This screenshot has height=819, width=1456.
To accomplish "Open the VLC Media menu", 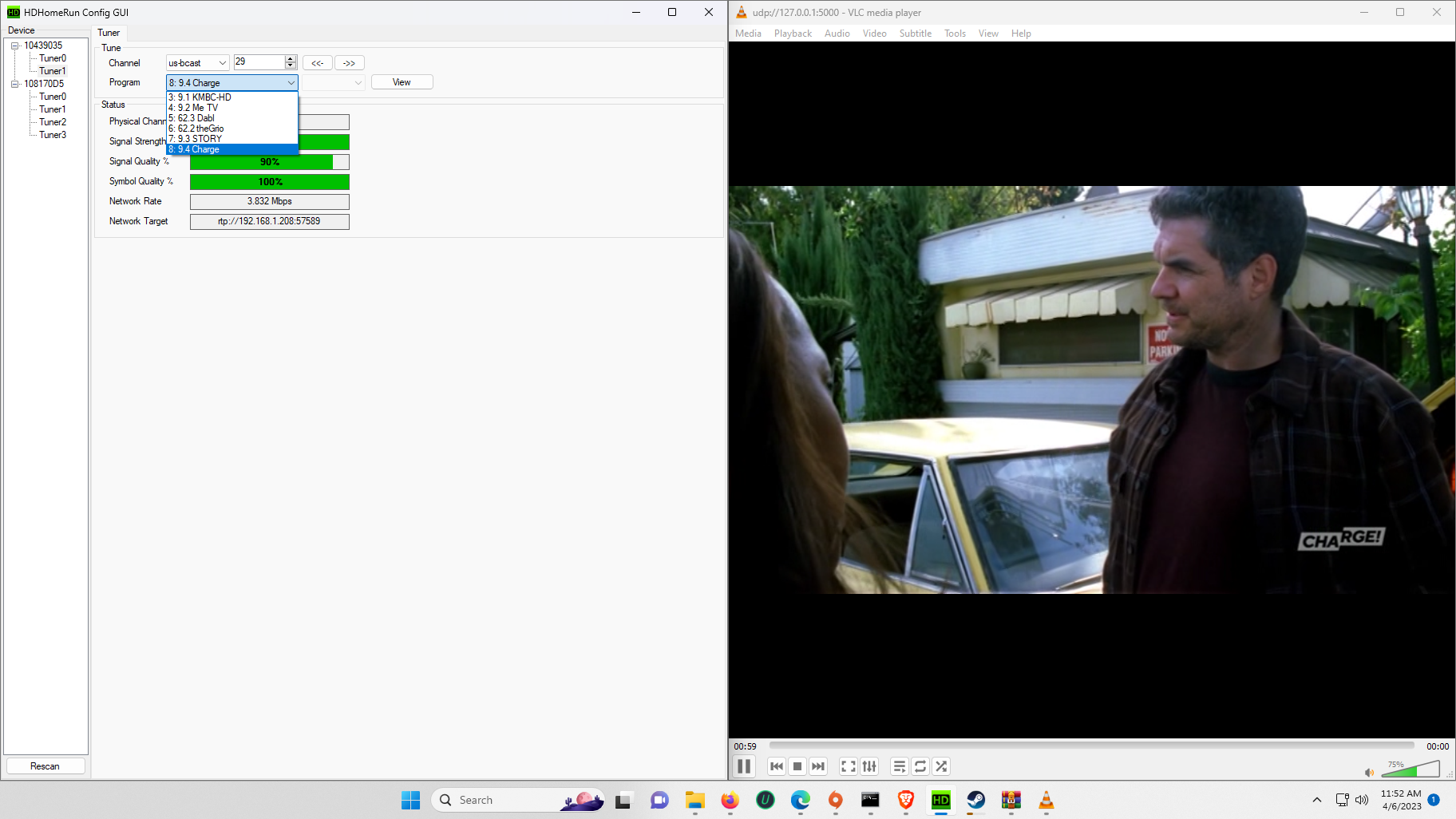I will 748,34.
